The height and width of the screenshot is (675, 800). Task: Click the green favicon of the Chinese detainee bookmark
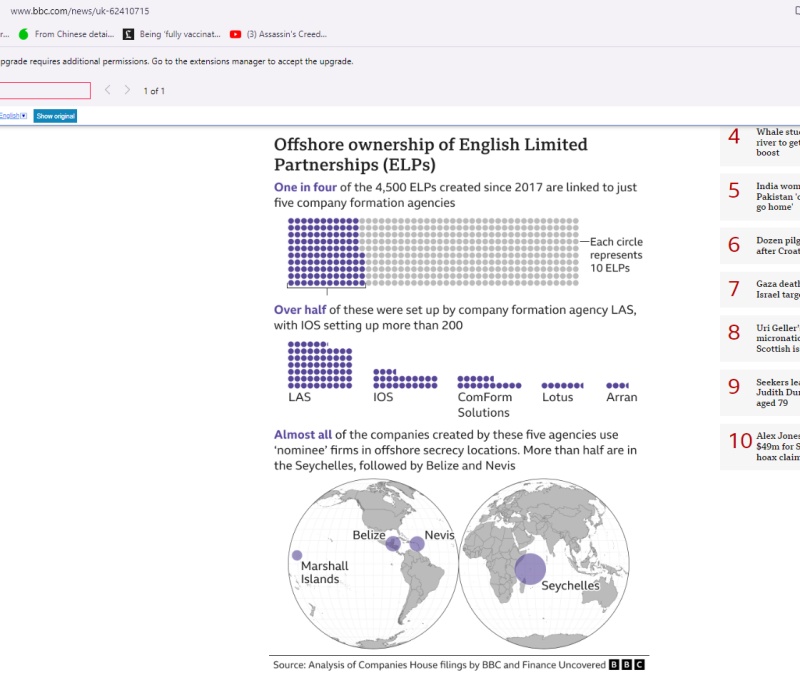coord(24,34)
